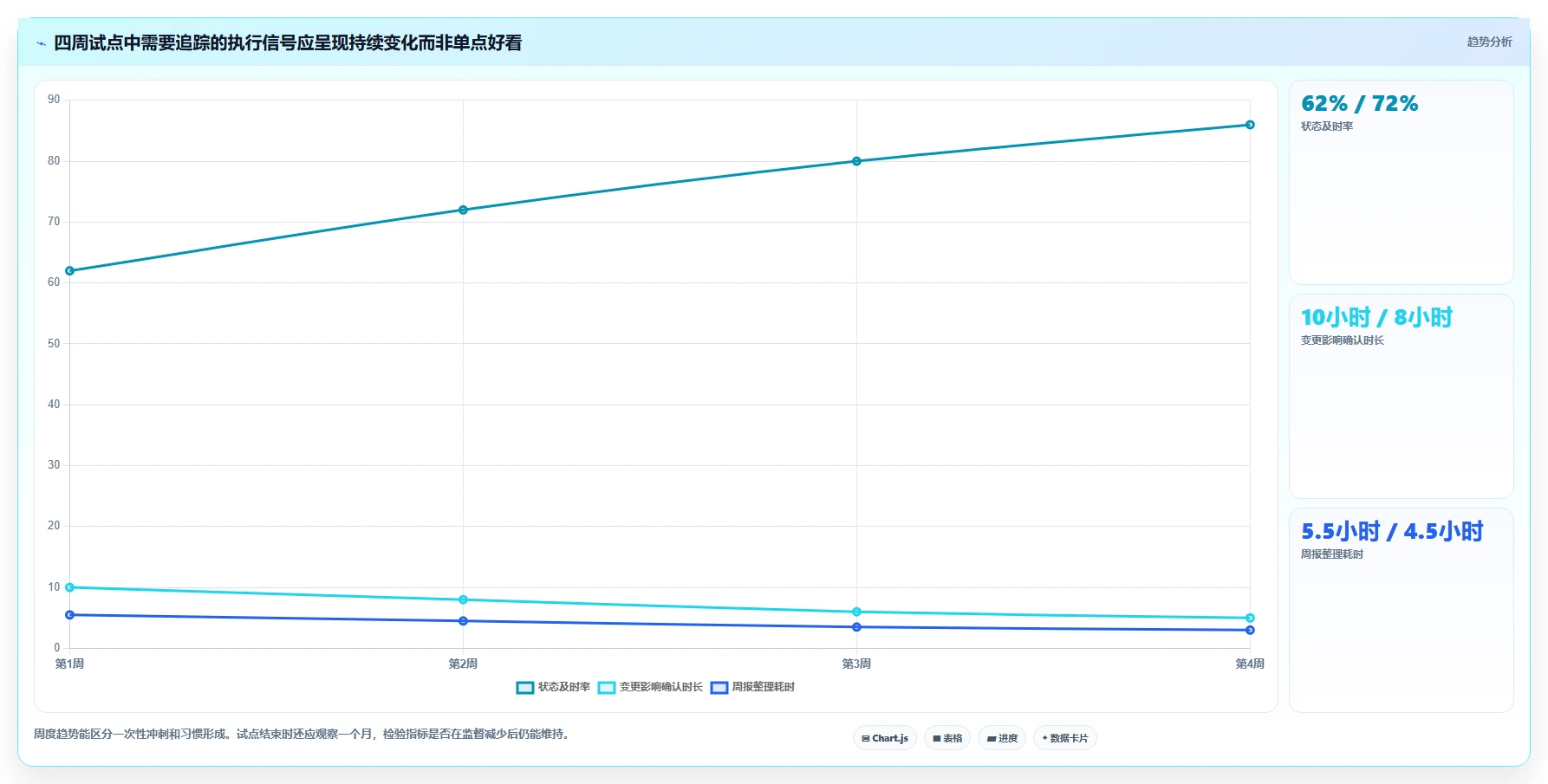Click the 60 tick on the y-axis
Viewport: 1548px width, 784px height.
pyautogui.click(x=54, y=282)
